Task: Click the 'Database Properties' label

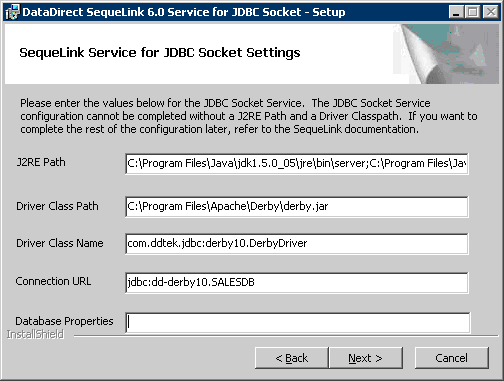Action: (x=64, y=321)
